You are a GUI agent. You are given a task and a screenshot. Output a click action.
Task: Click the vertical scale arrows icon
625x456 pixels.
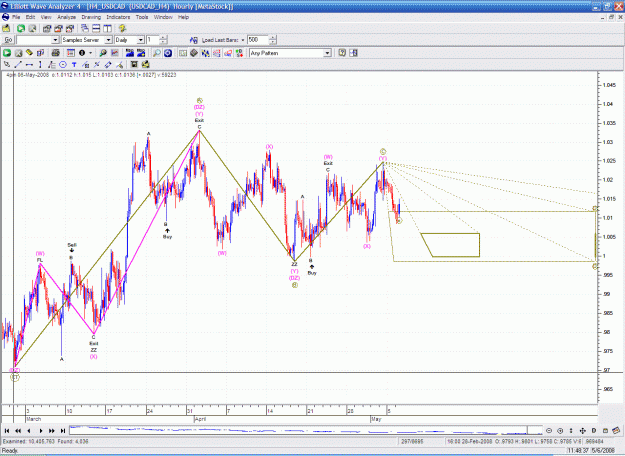pyautogui.click(x=571, y=430)
